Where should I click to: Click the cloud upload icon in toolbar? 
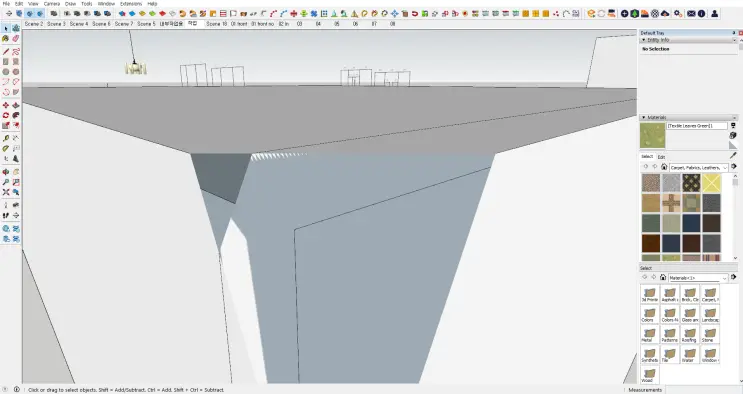[665, 14]
